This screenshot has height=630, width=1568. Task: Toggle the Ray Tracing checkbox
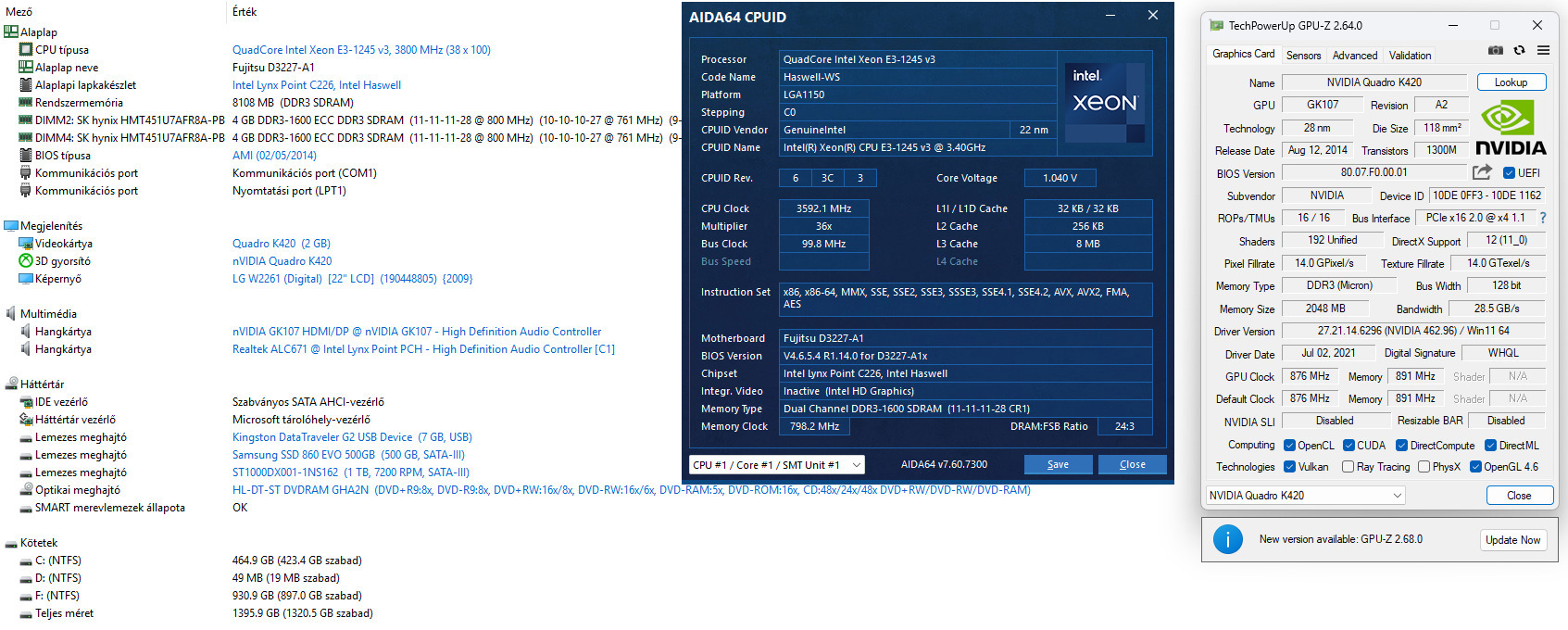1348,467
